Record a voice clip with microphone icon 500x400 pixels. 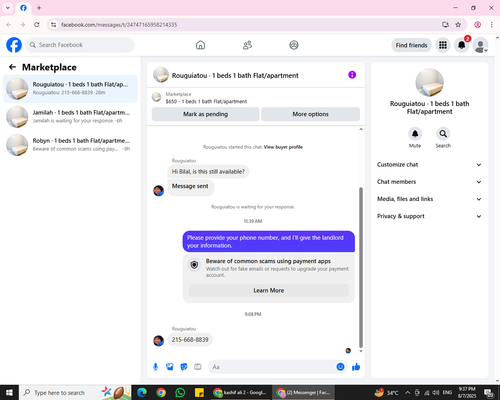tap(155, 367)
